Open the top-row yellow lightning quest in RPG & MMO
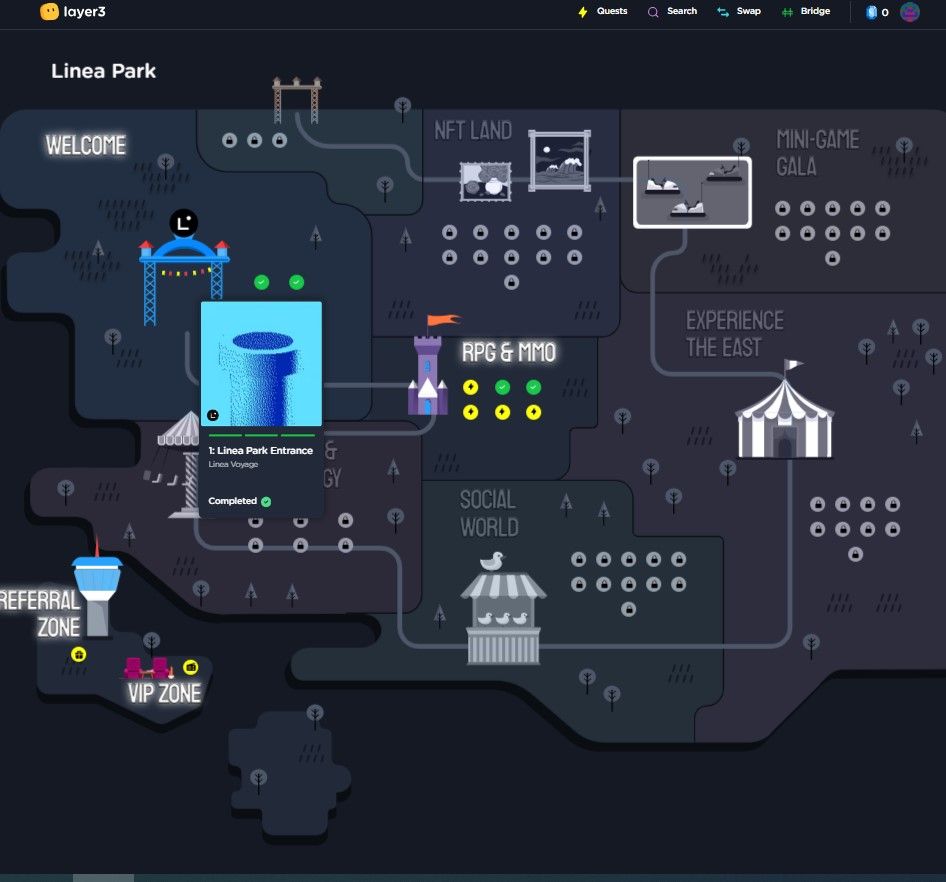 pyautogui.click(x=471, y=387)
